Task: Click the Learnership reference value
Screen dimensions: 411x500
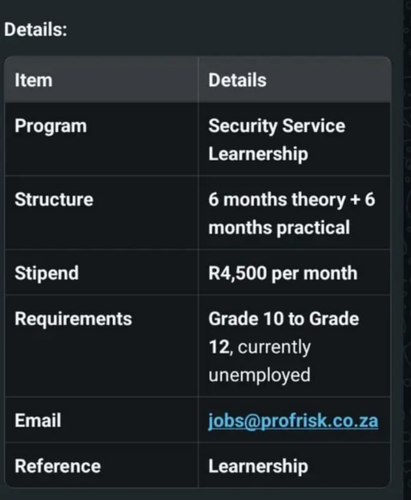Action: click(x=258, y=467)
